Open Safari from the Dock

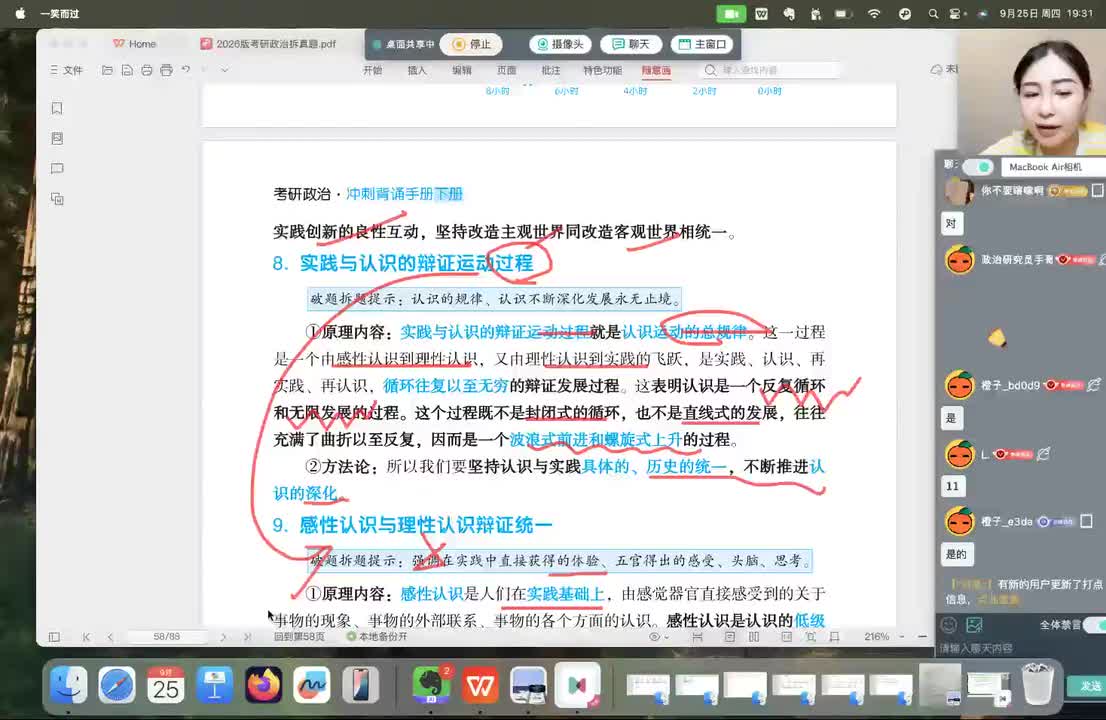117,685
